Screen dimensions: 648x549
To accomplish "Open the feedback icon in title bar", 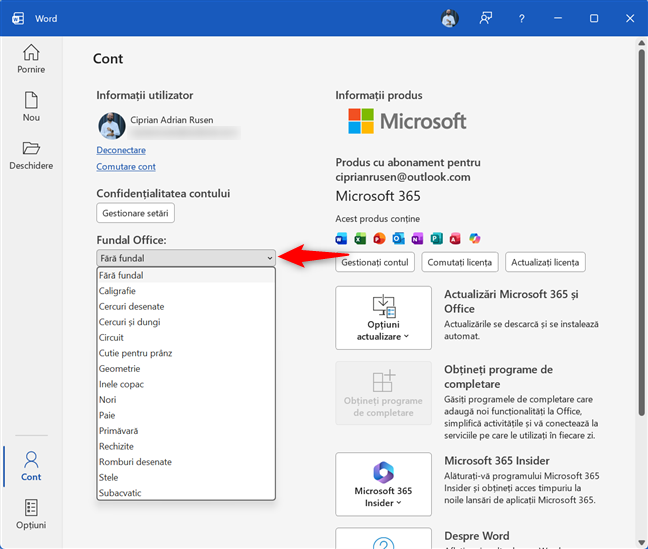I will (486, 18).
